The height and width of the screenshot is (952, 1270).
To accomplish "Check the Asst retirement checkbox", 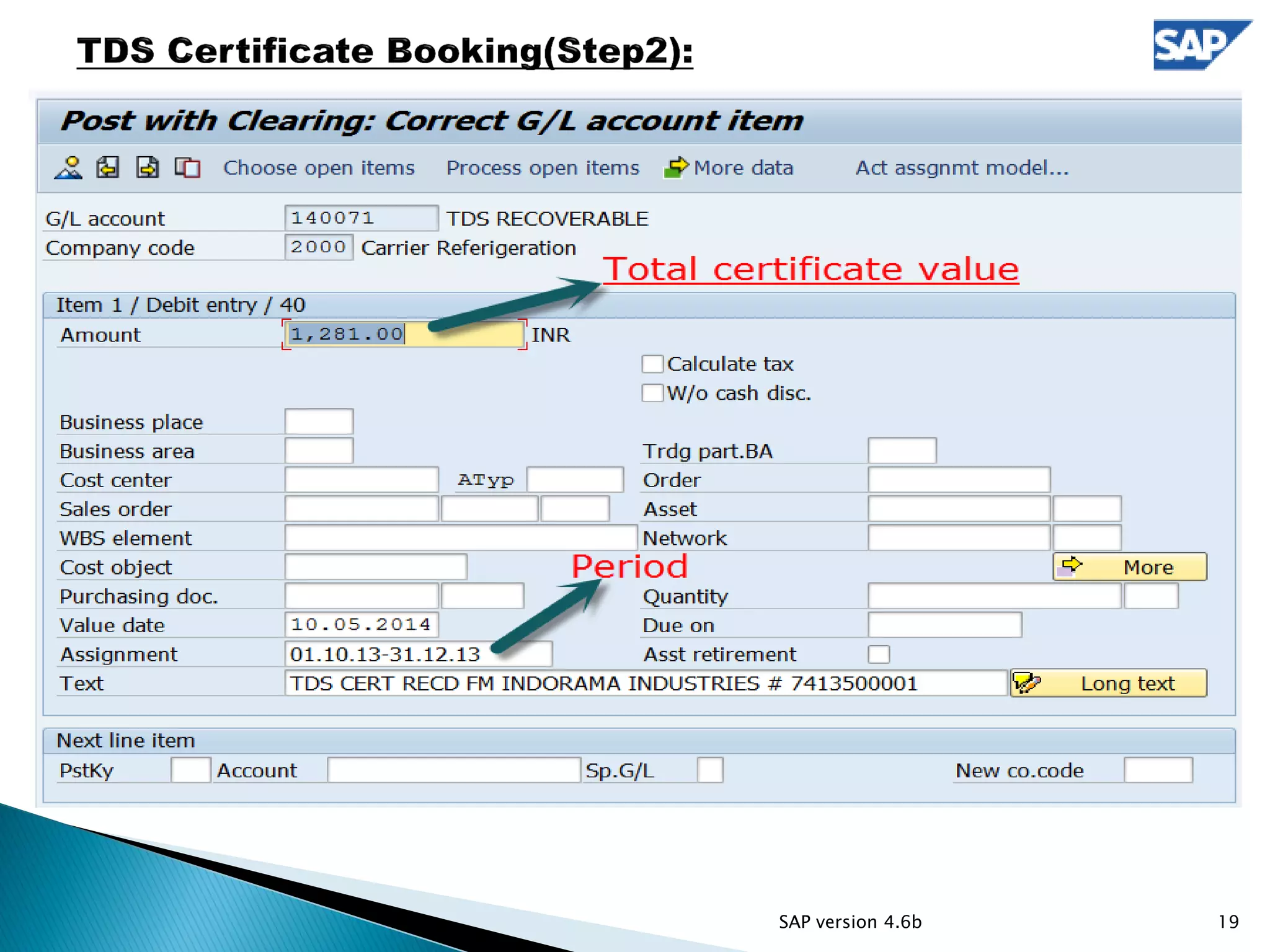I will [879, 654].
